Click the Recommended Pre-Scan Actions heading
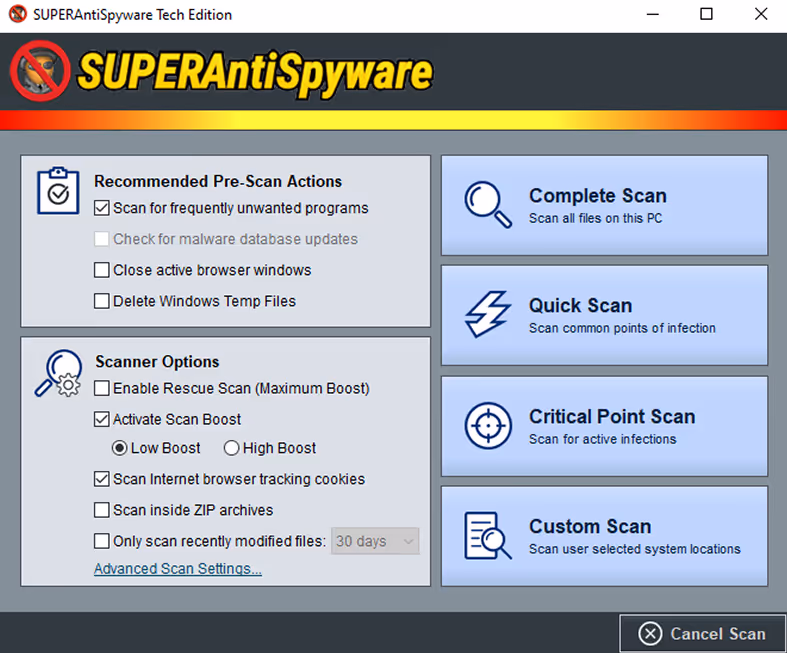This screenshot has height=653, width=787. pyautogui.click(x=218, y=181)
